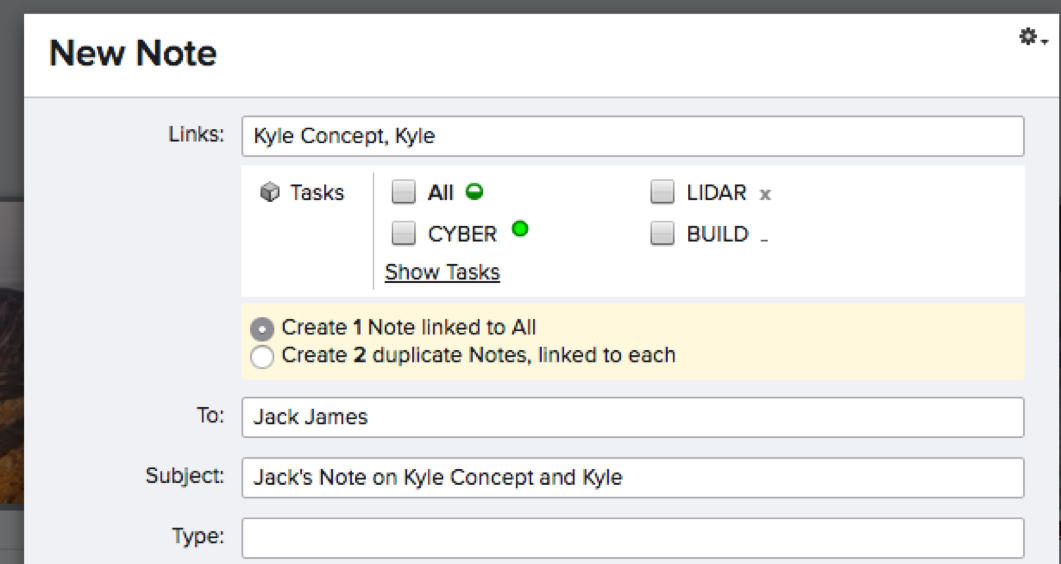This screenshot has width=1061, height=564.
Task: Focus the To field containing Jack James
Action: pos(632,417)
